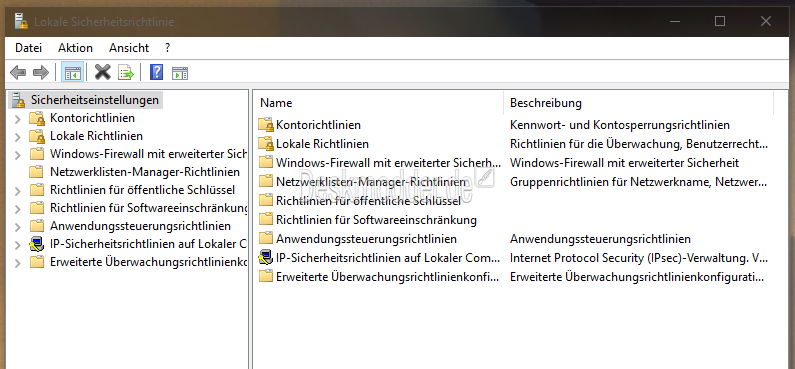Click Kontorichtlinien folder icon in list pane
The height and width of the screenshot is (369, 795).
click(266, 125)
